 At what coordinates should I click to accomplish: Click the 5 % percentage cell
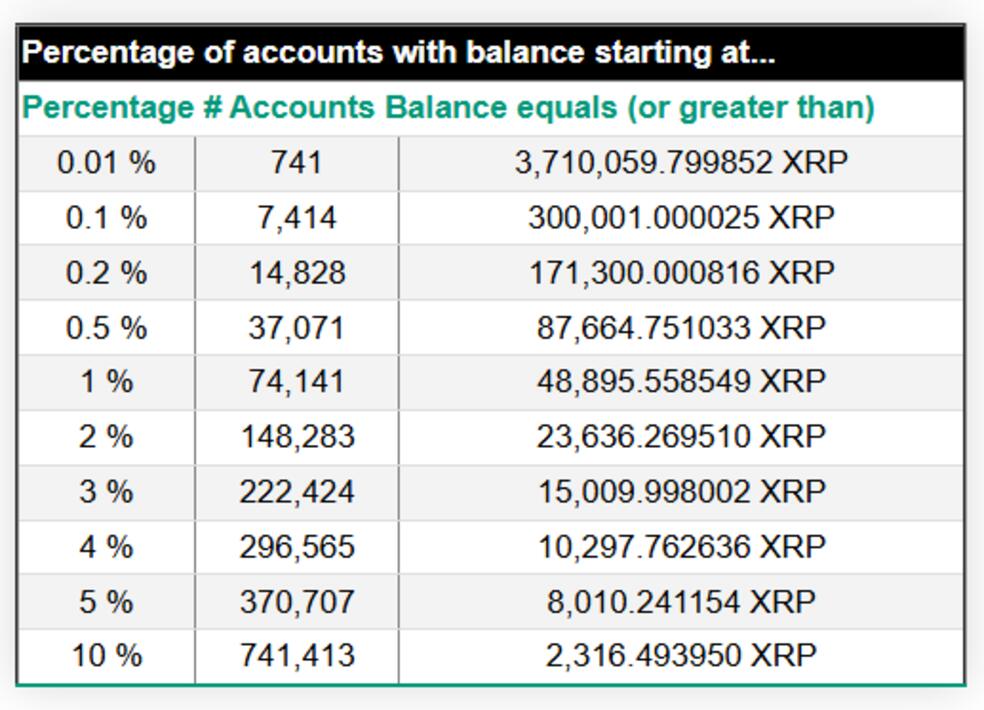pyautogui.click(x=106, y=602)
